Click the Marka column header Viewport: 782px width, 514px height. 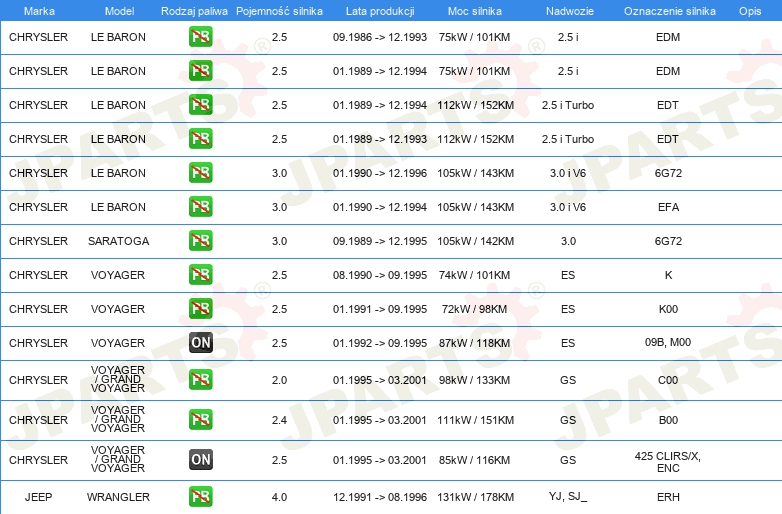click(x=39, y=11)
